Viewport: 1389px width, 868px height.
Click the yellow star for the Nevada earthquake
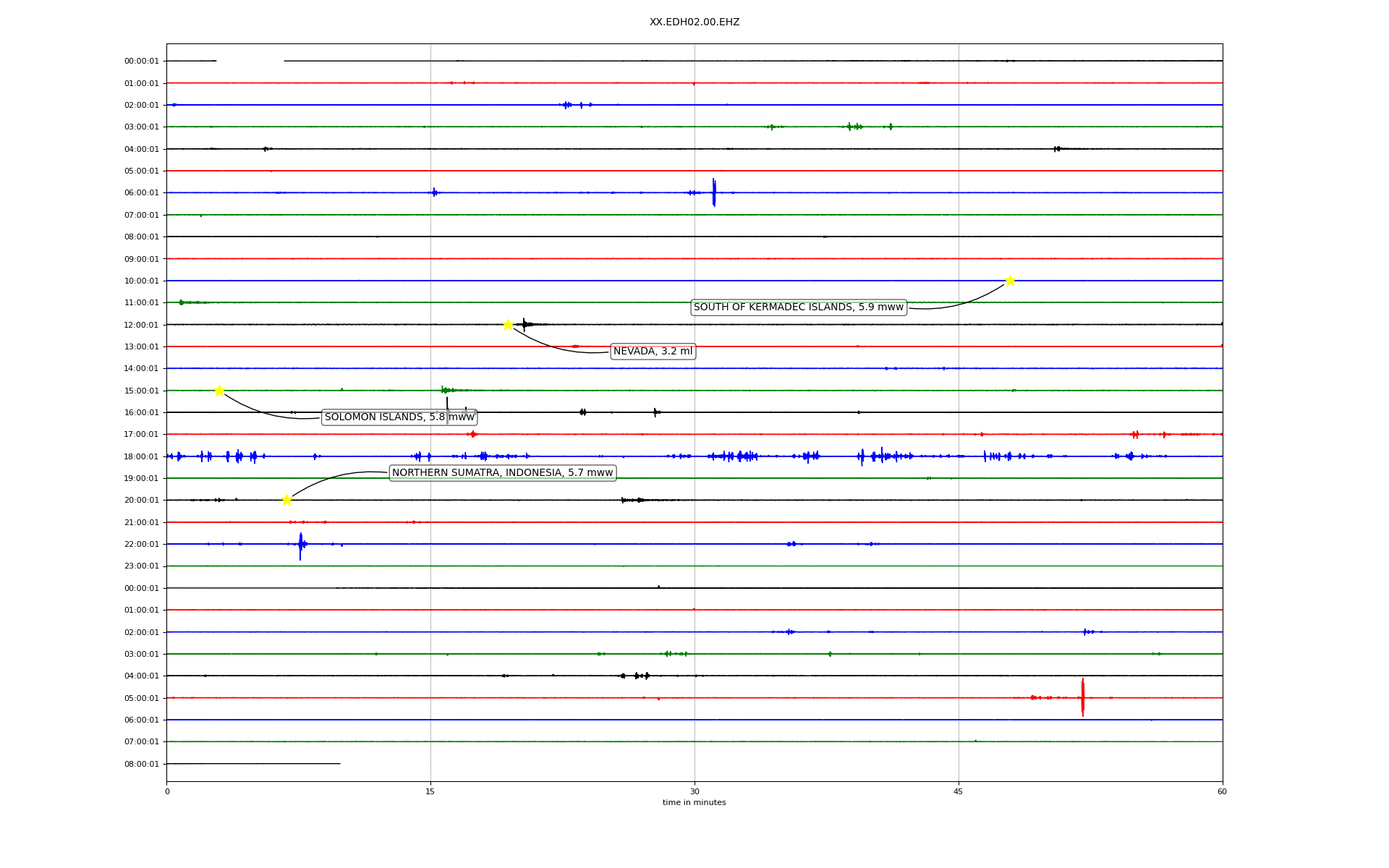pos(508,325)
